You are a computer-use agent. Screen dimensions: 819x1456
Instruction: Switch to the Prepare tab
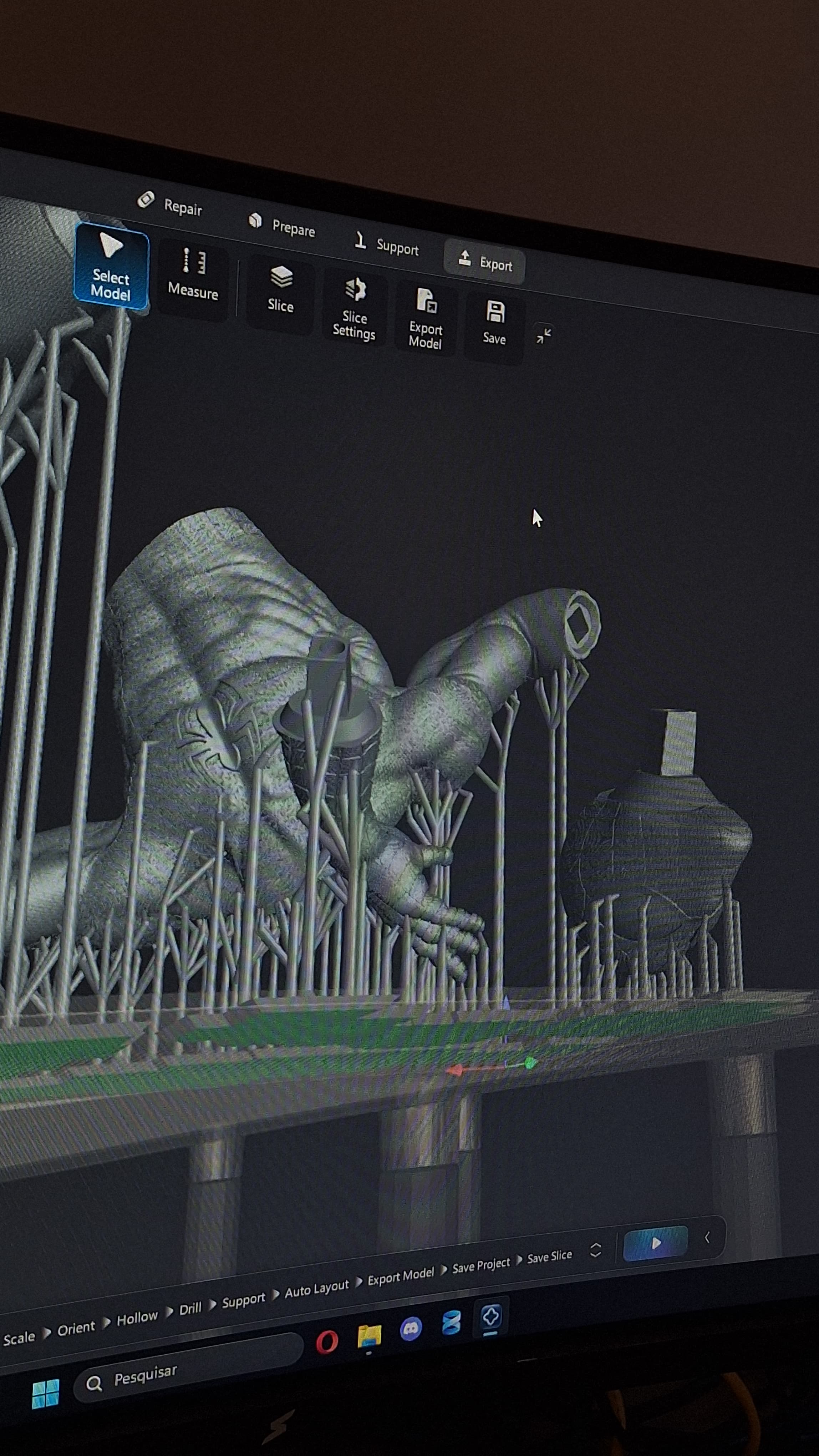tap(282, 225)
